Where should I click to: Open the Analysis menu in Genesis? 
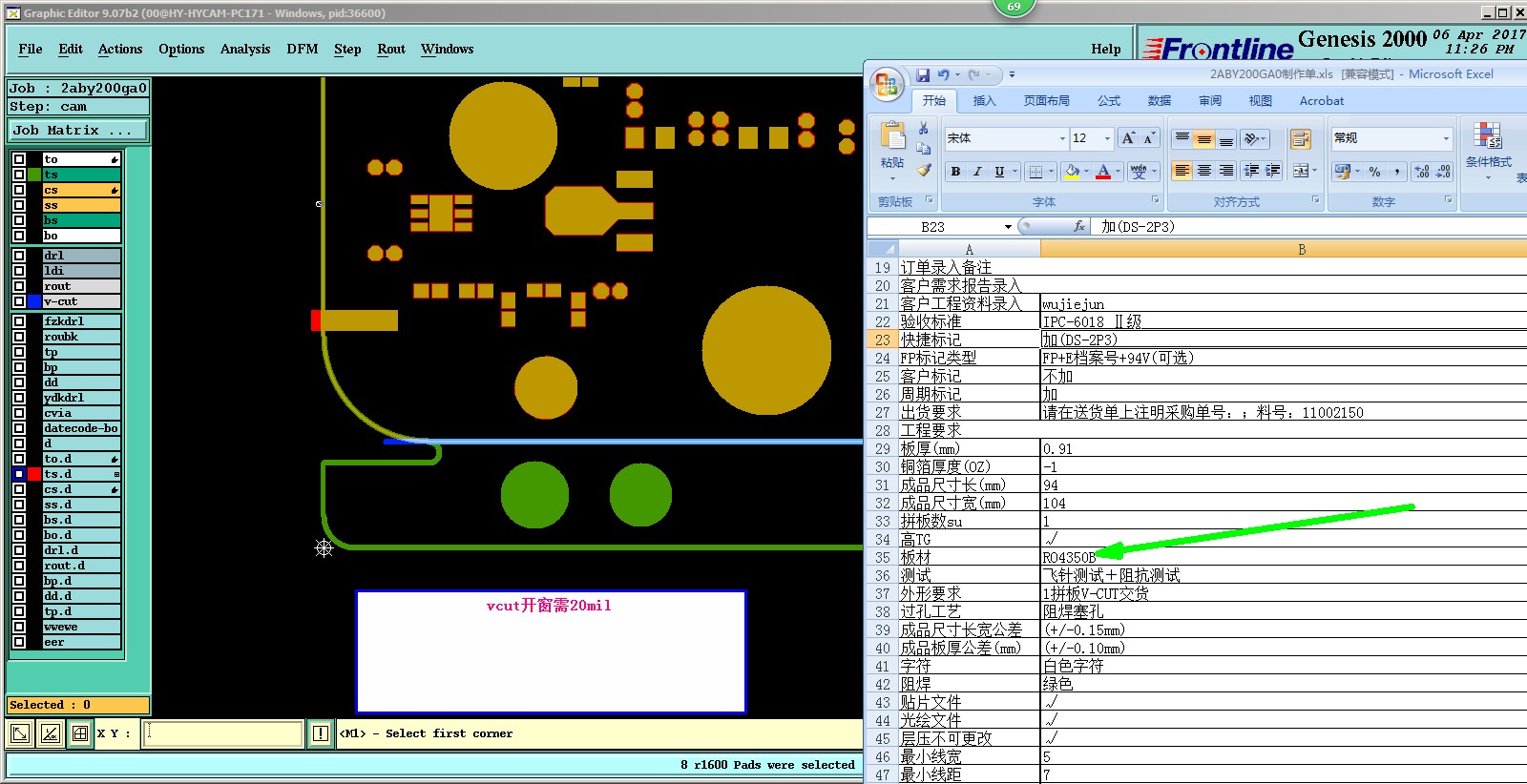click(245, 49)
